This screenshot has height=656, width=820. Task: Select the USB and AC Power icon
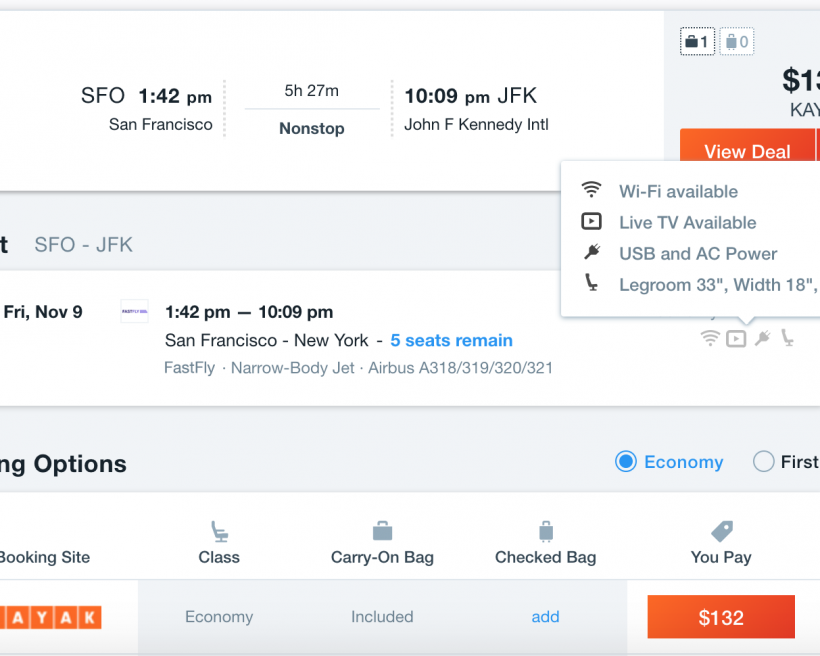click(593, 253)
